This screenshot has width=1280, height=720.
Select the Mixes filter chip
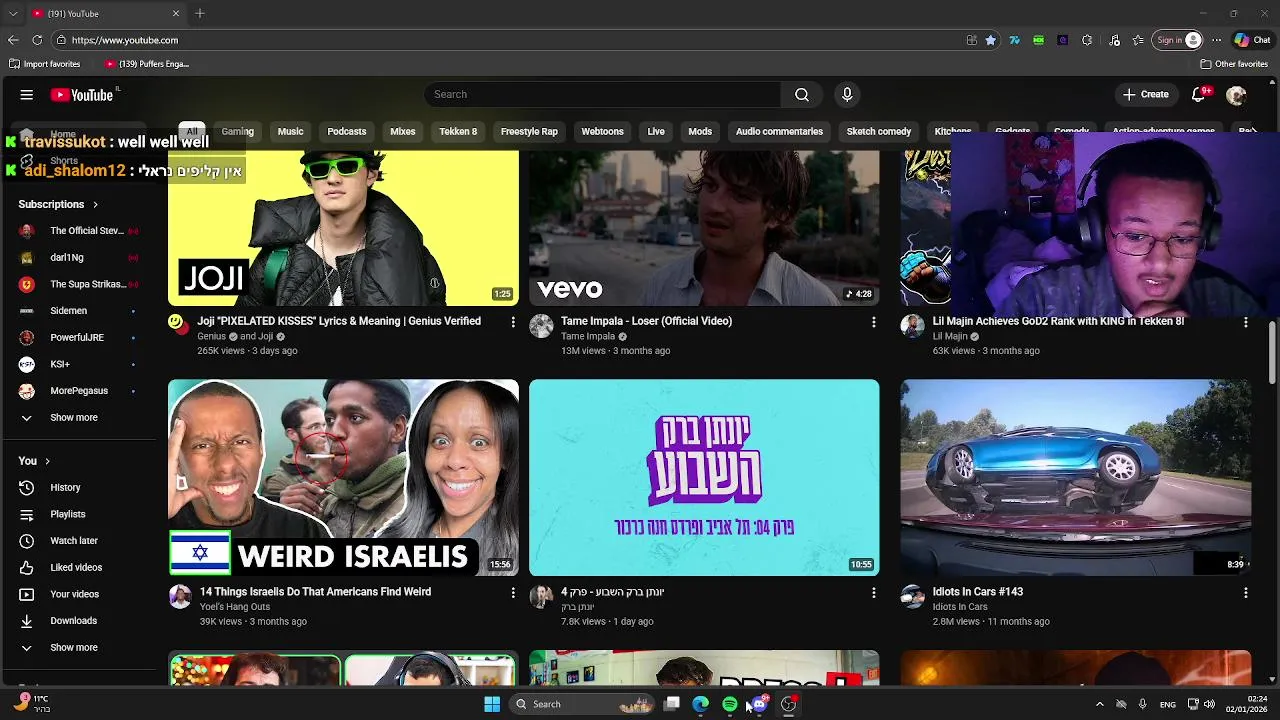pos(403,131)
